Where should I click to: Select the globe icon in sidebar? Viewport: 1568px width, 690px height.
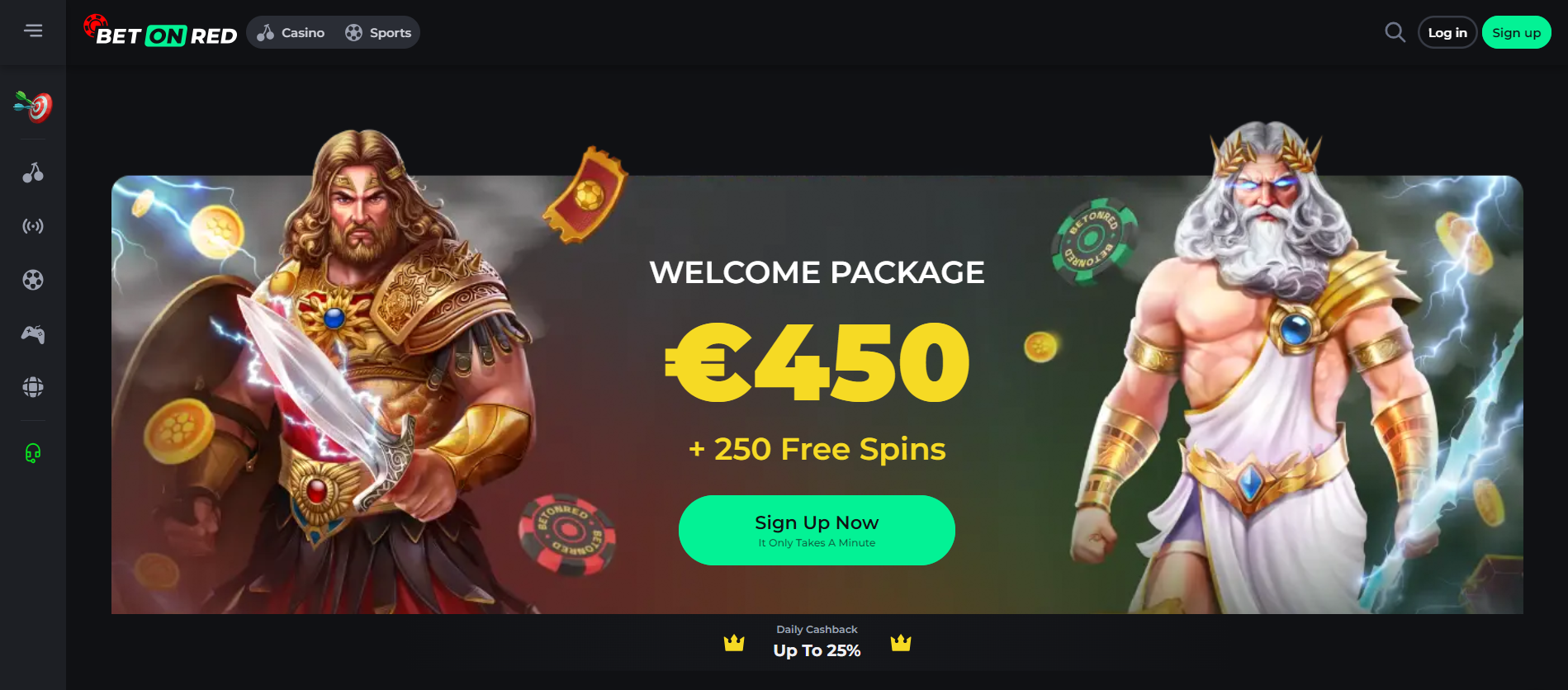click(33, 387)
